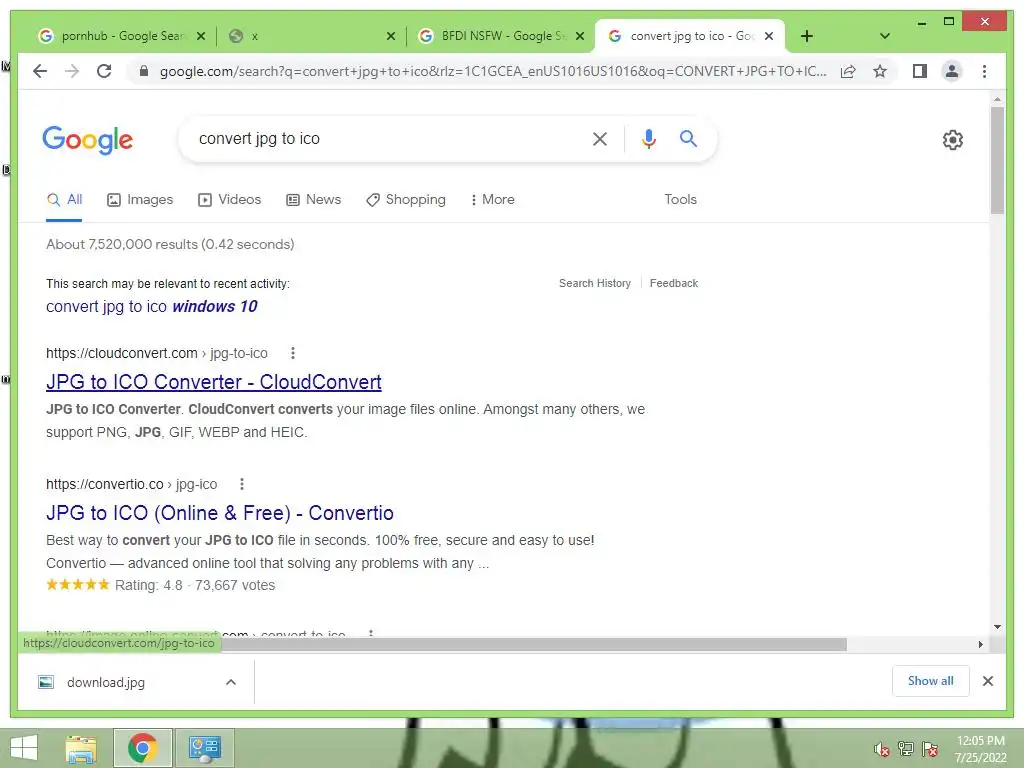The height and width of the screenshot is (768, 1024).
Task: Close the tab titled x
Action: 391,36
